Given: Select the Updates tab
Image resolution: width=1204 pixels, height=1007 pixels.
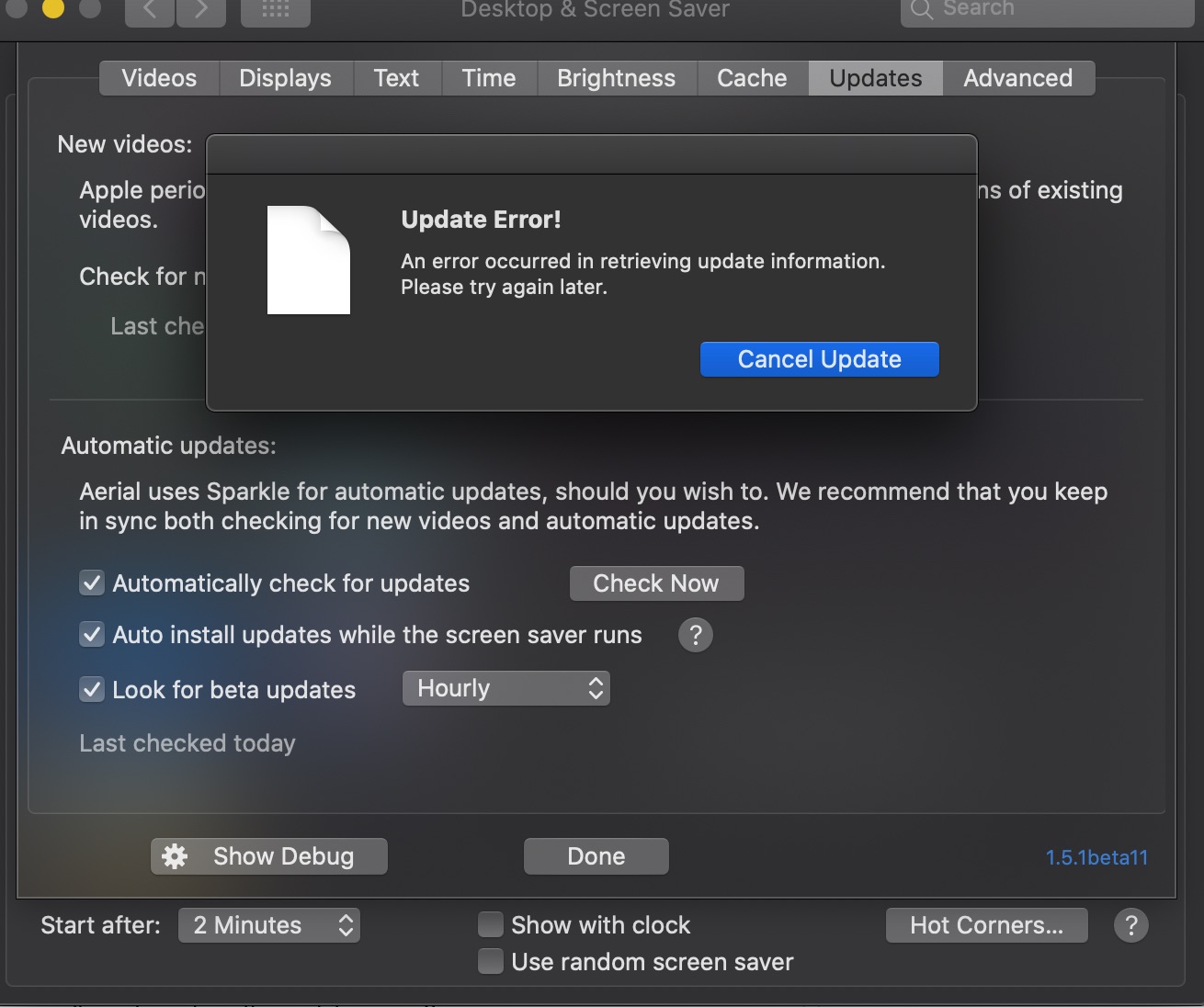Looking at the screenshot, I should point(876,78).
